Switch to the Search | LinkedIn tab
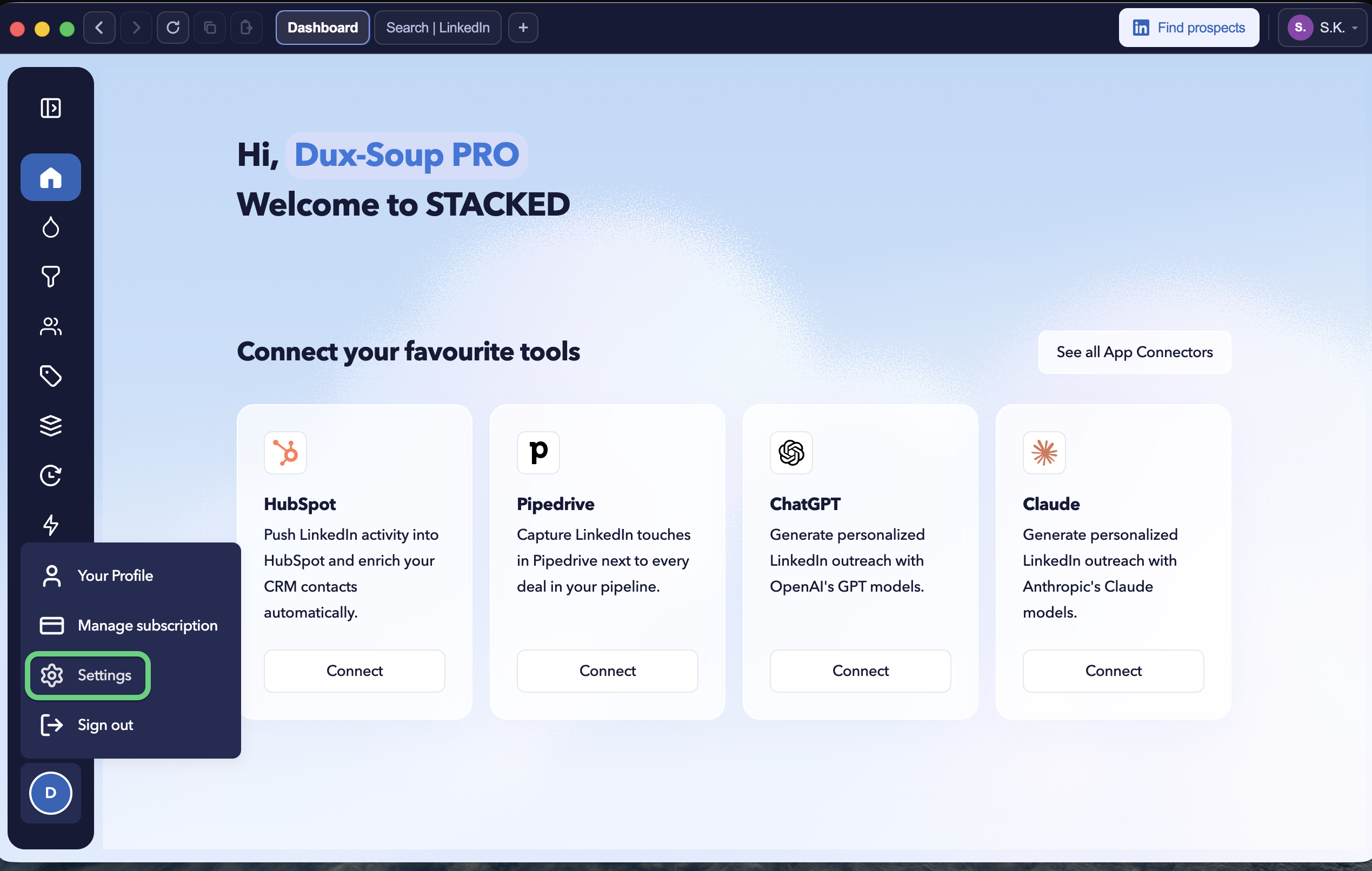The height and width of the screenshot is (871, 1372). tap(437, 28)
